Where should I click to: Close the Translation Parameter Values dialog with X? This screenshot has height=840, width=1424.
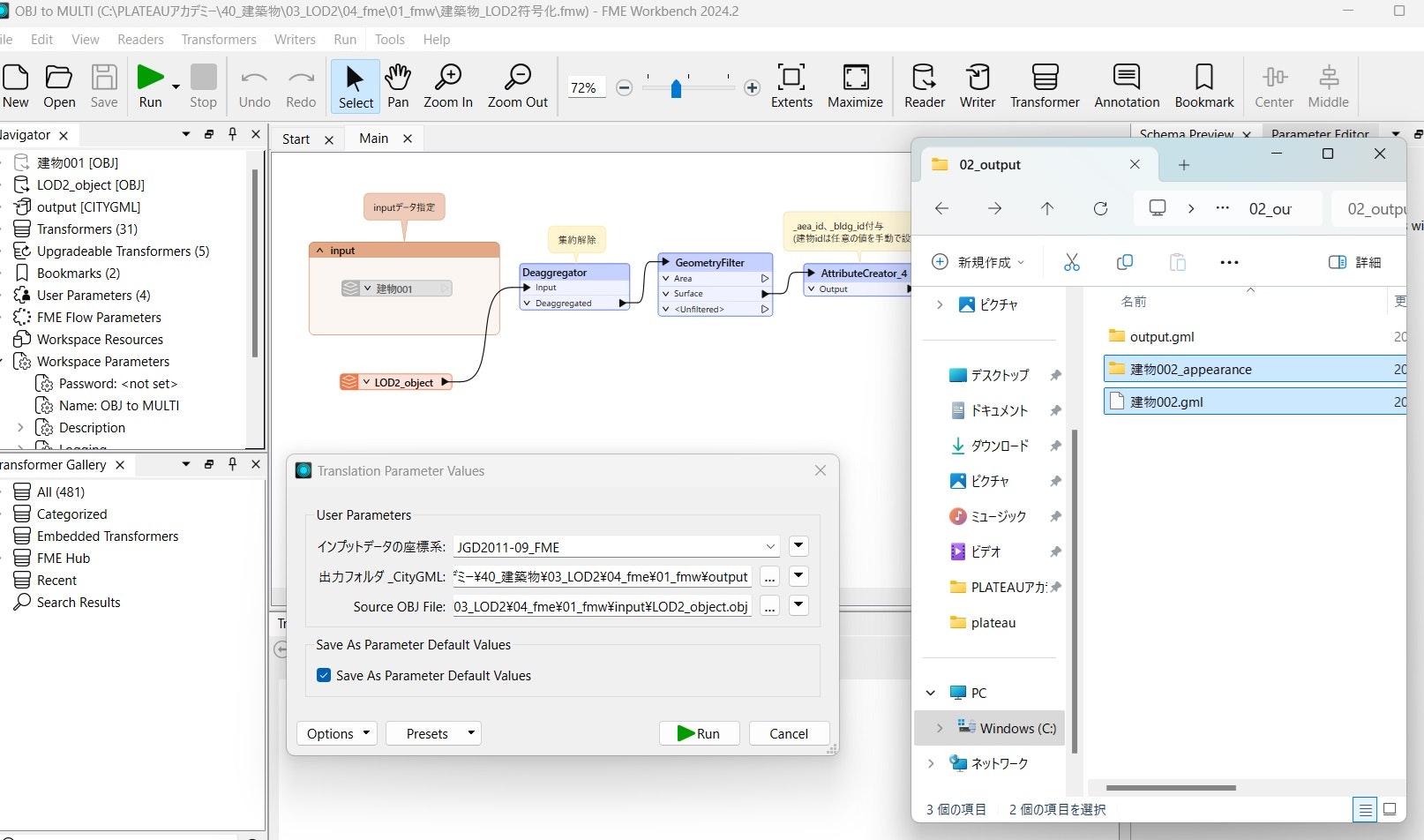(x=821, y=470)
